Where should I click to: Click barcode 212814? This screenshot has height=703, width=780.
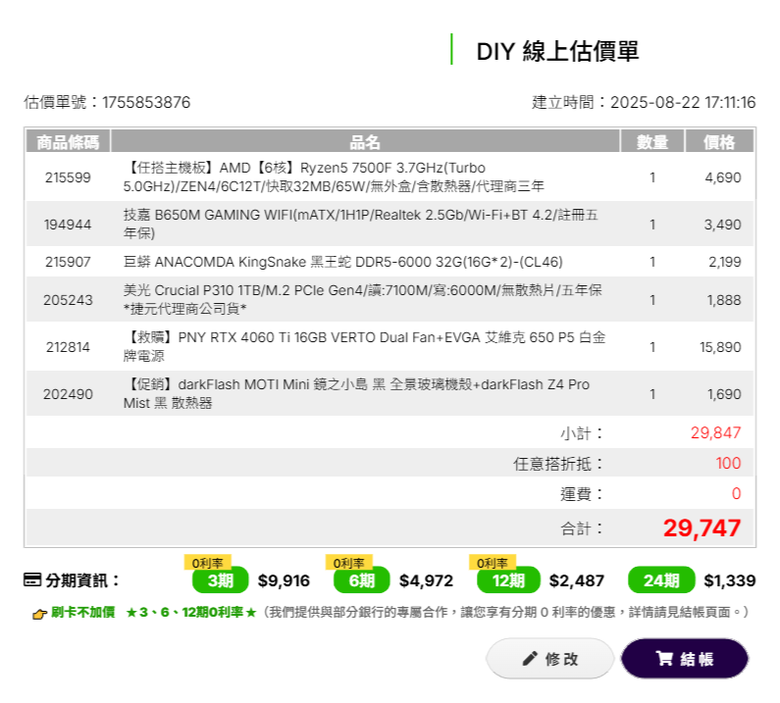(x=68, y=347)
